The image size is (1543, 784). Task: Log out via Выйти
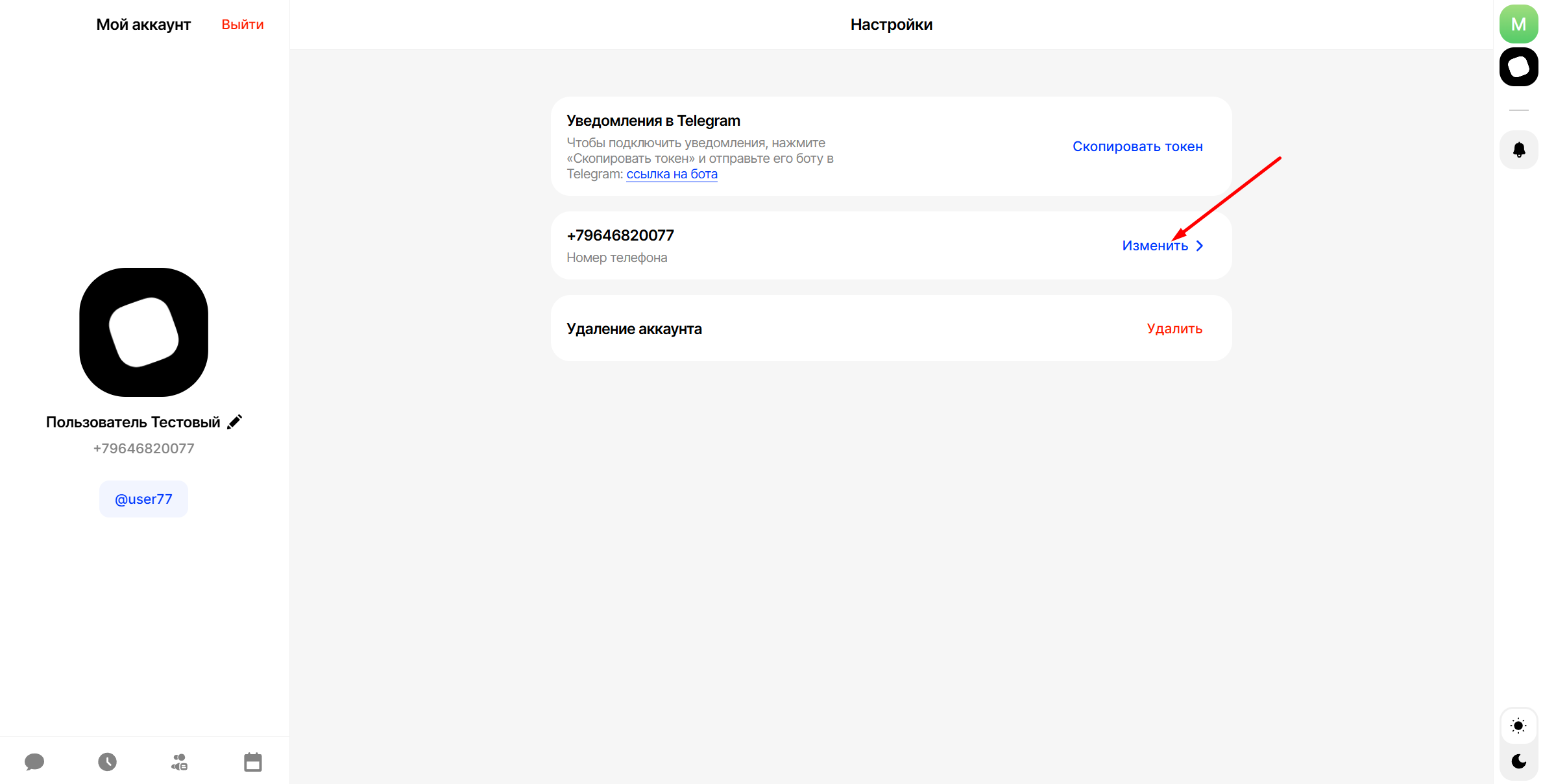[x=242, y=25]
